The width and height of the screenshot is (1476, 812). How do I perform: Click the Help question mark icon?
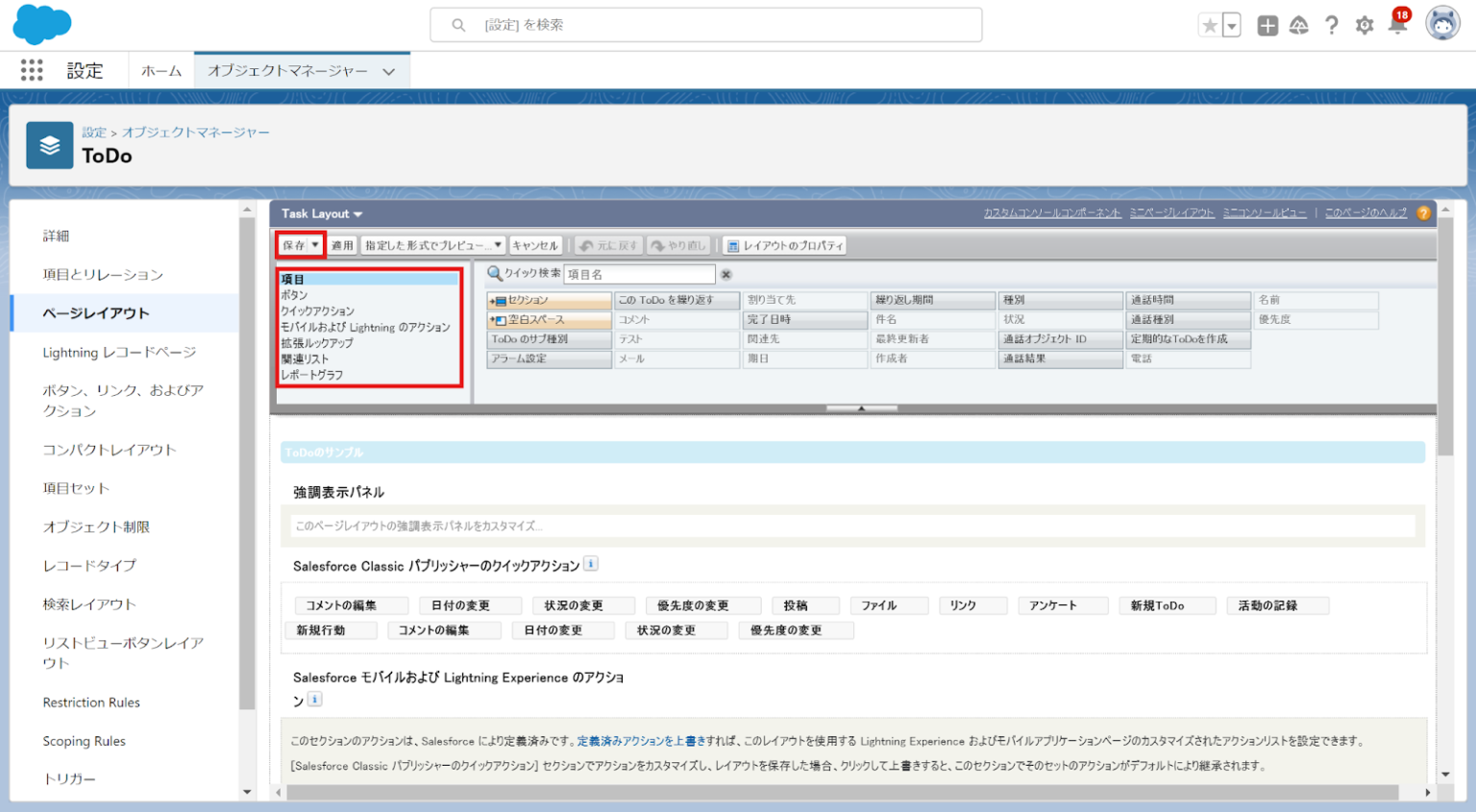tap(1332, 26)
